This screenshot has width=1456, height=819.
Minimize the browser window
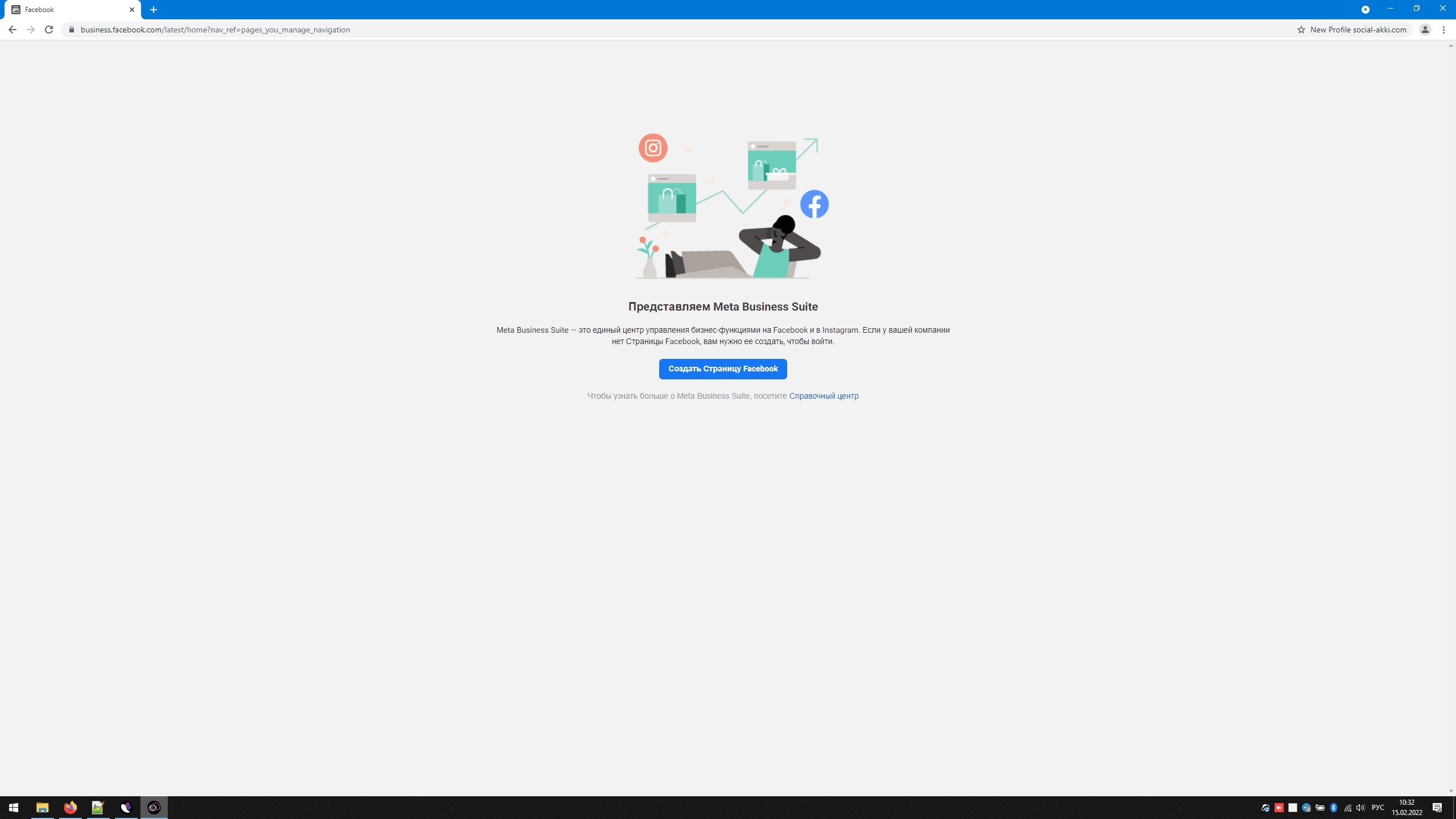1391,9
